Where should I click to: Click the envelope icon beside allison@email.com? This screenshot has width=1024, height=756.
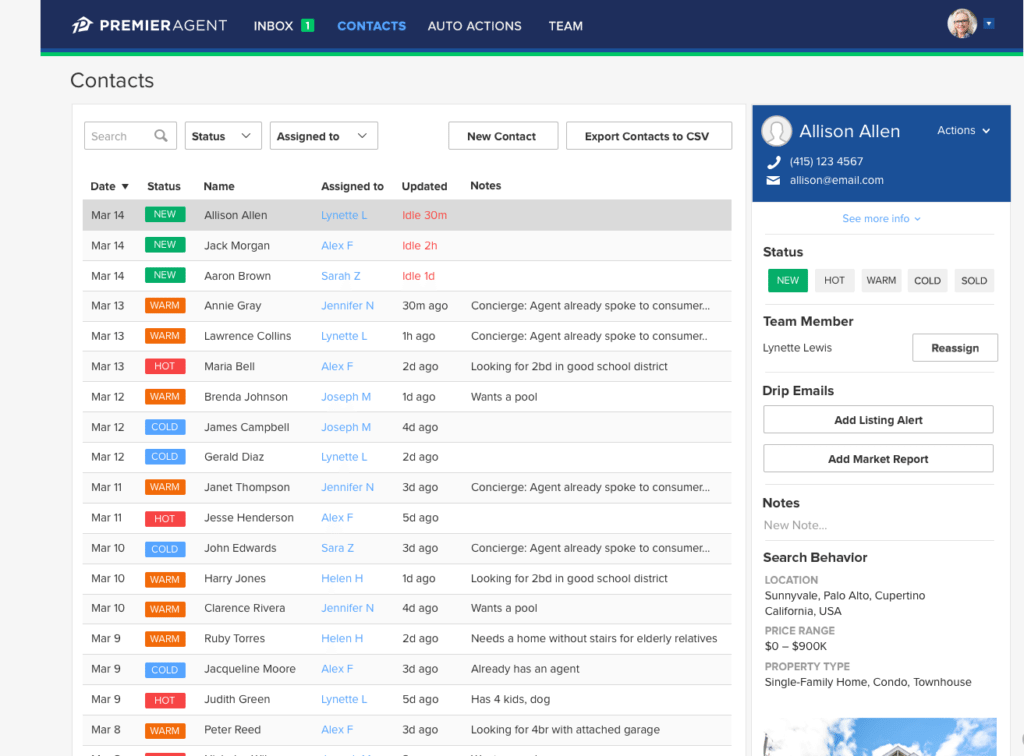(772, 181)
